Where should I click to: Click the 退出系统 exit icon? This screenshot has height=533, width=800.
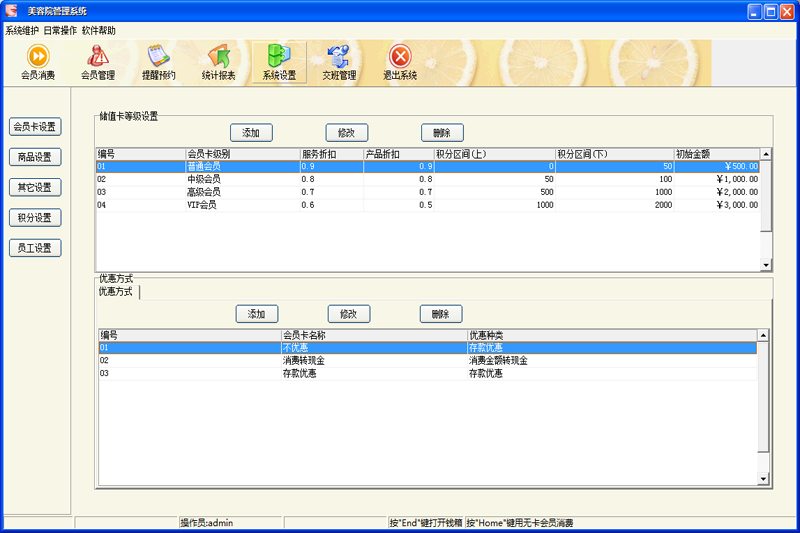(x=400, y=63)
